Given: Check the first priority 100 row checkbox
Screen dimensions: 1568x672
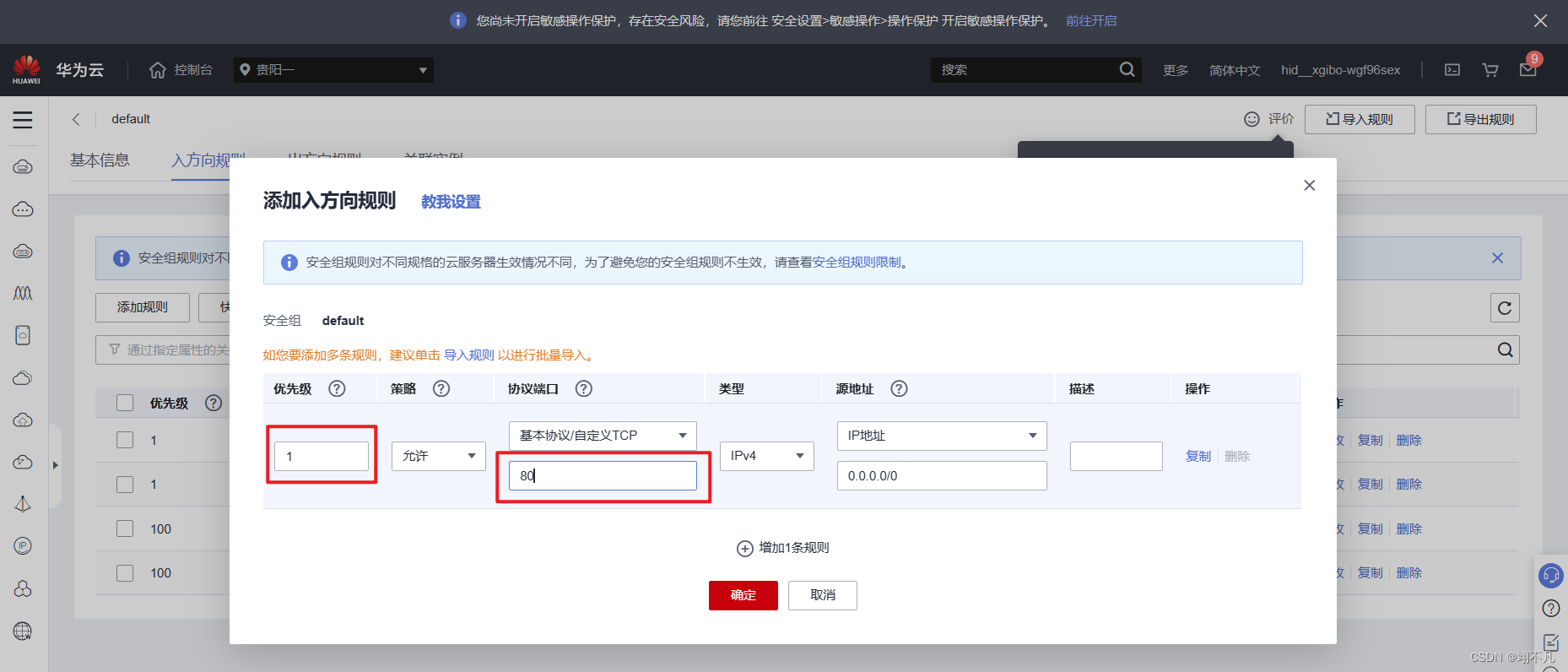Looking at the screenshot, I should click(125, 528).
